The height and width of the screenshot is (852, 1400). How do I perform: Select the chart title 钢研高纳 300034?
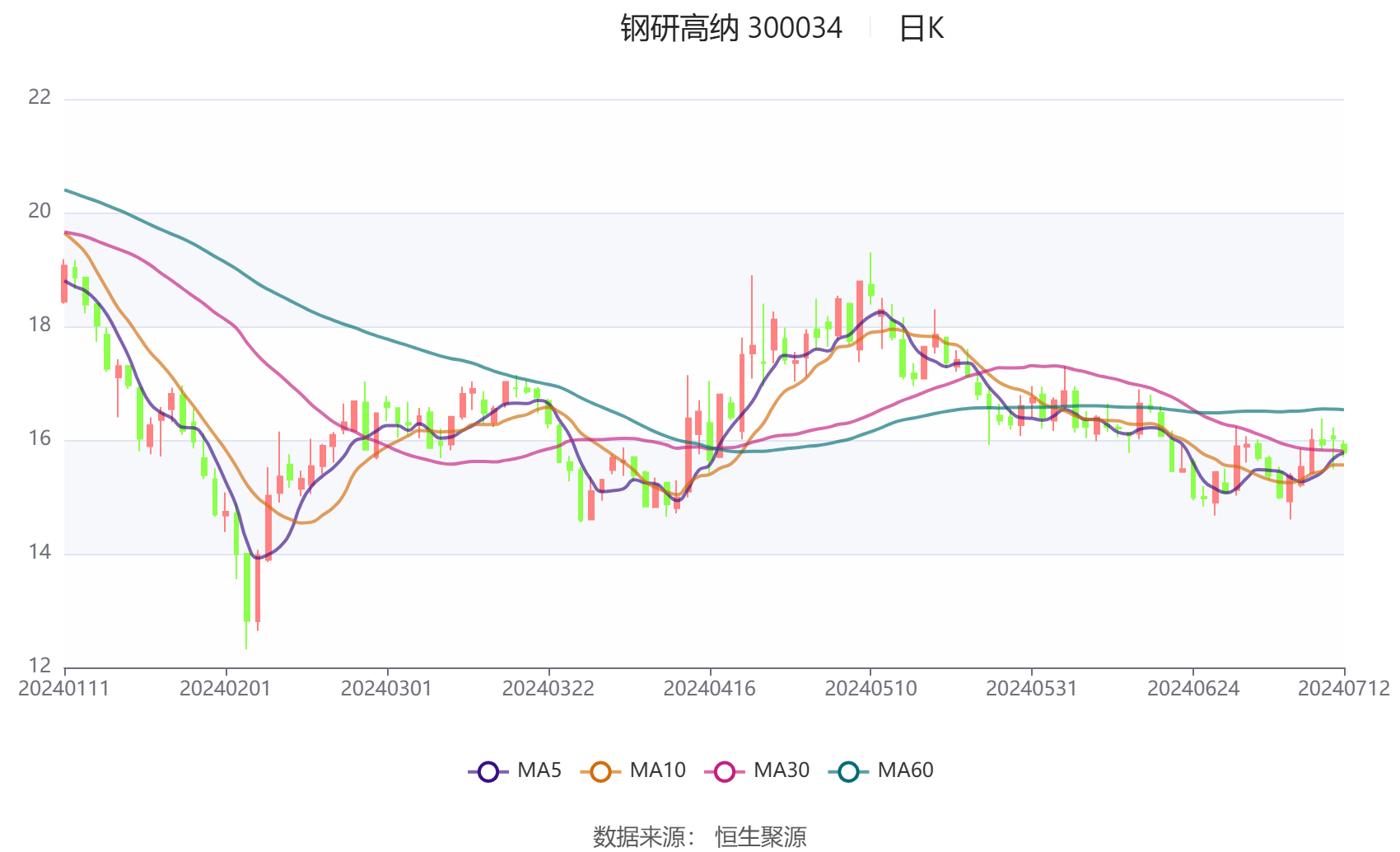pyautogui.click(x=731, y=28)
